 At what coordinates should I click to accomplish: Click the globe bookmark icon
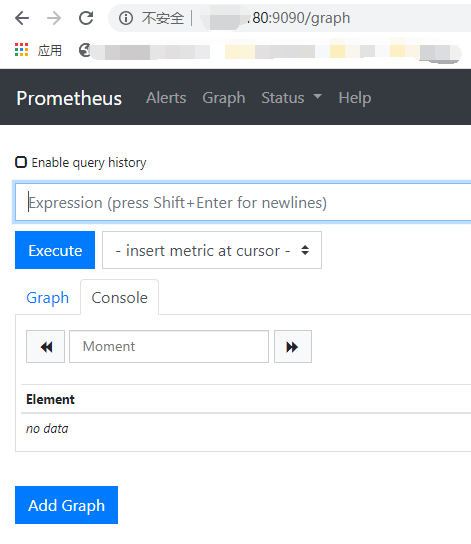tap(85, 50)
